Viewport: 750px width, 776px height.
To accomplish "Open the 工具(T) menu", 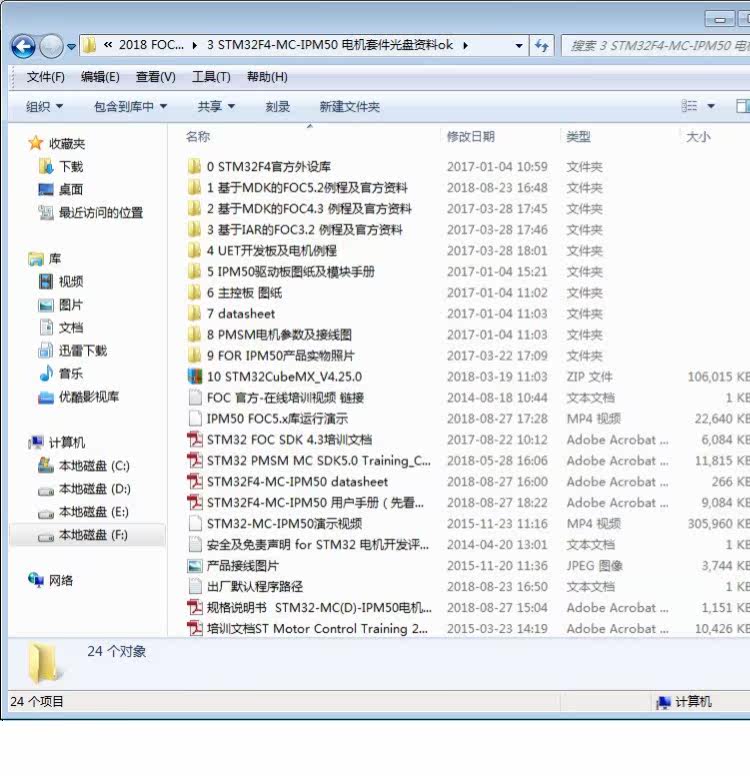I will [211, 77].
